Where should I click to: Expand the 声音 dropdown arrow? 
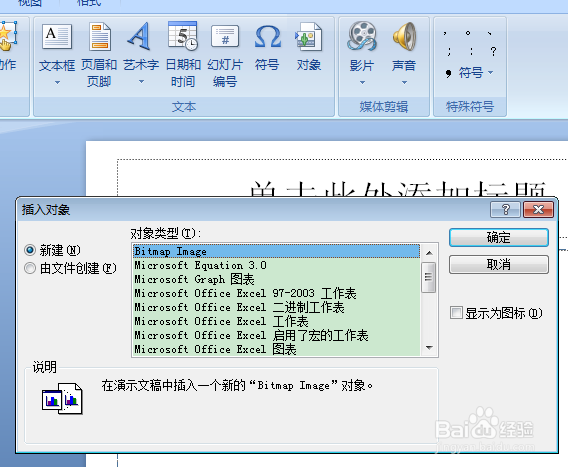tap(404, 83)
